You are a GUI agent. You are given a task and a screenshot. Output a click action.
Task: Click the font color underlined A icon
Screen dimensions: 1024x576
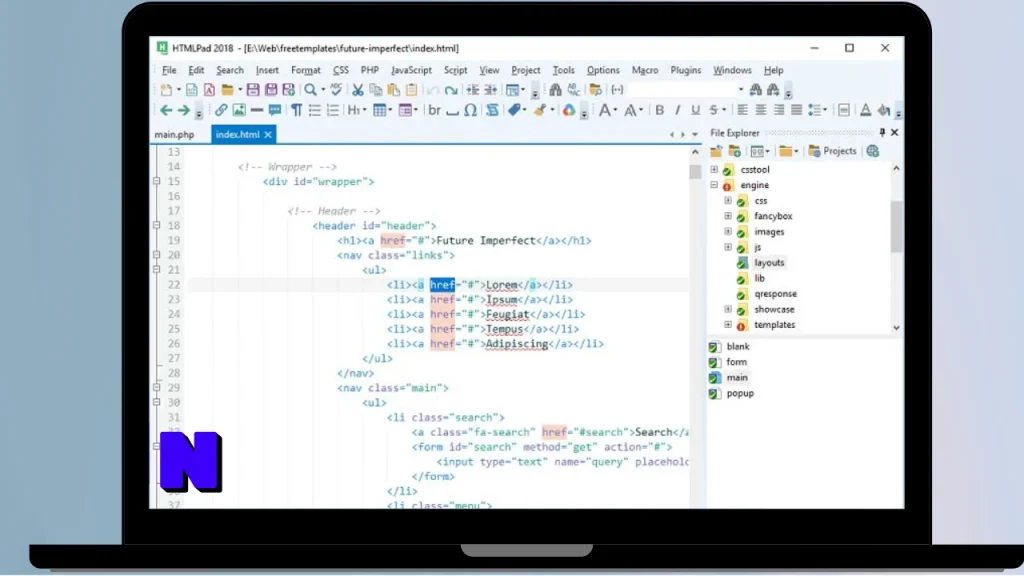(x=865, y=110)
